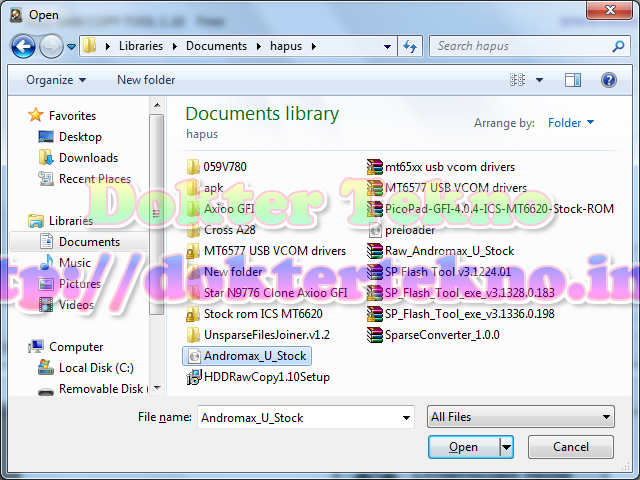Open Removable Disk in the navigation pane
The image size is (640, 480).
pyautogui.click(x=93, y=389)
